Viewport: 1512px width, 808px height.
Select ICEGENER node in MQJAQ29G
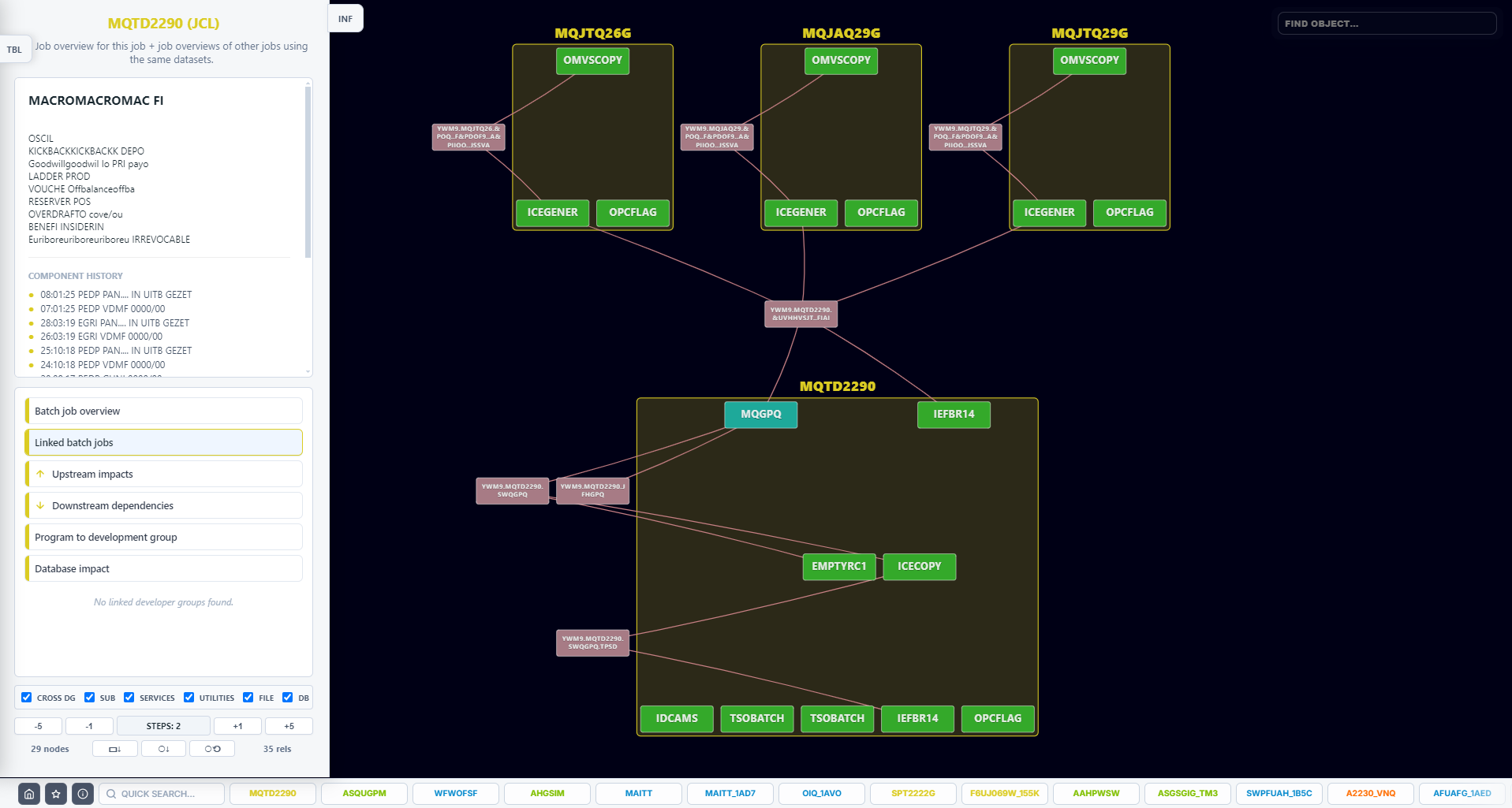click(x=801, y=213)
